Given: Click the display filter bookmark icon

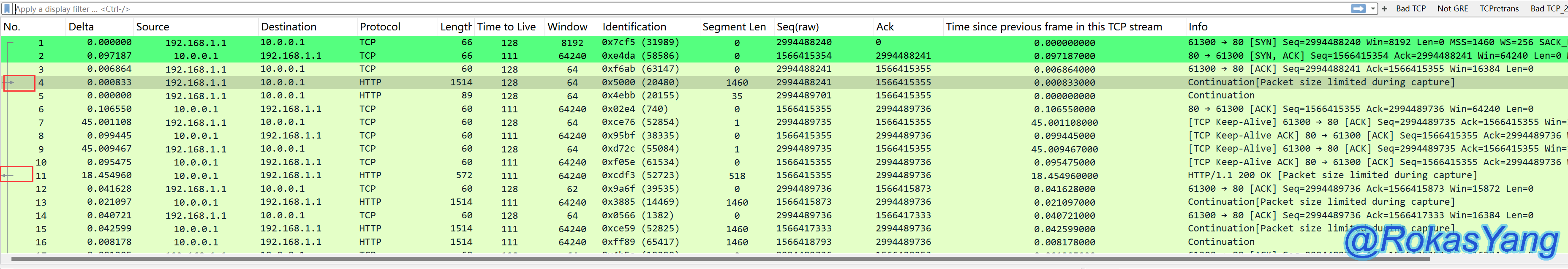Looking at the screenshot, I should coord(7,8).
